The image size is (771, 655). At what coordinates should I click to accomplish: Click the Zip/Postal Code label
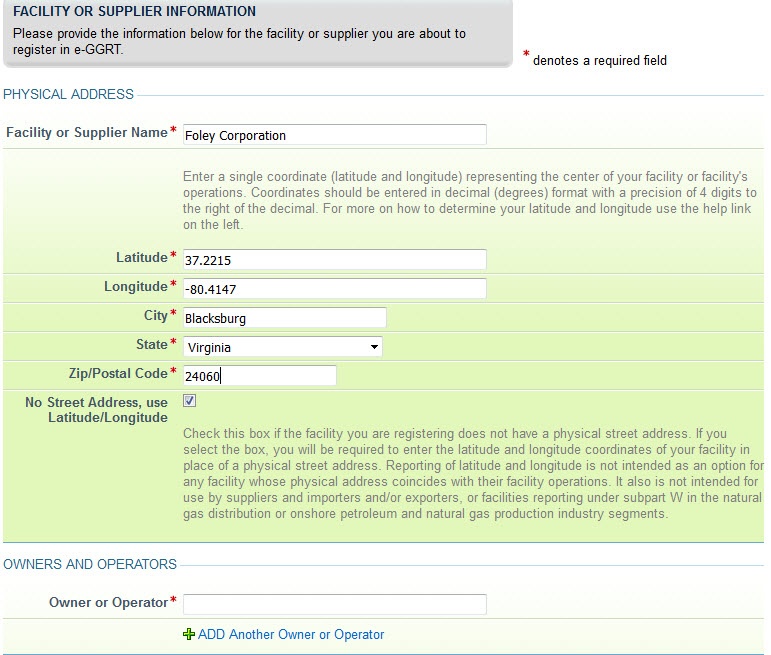click(118, 373)
